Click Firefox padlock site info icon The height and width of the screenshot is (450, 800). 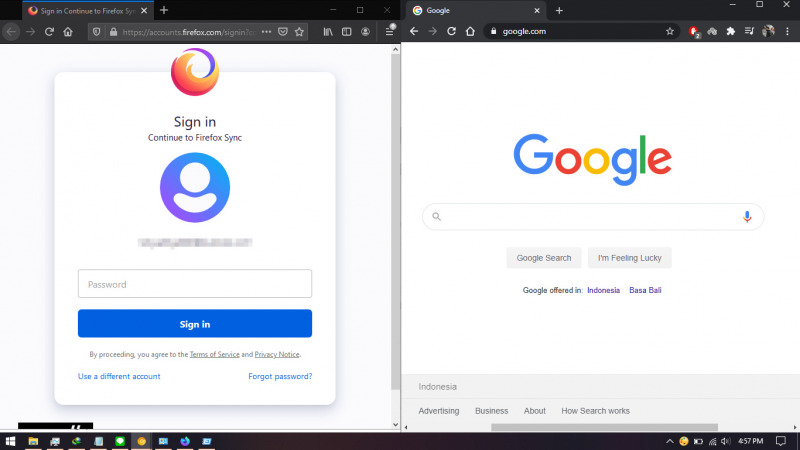[113, 32]
